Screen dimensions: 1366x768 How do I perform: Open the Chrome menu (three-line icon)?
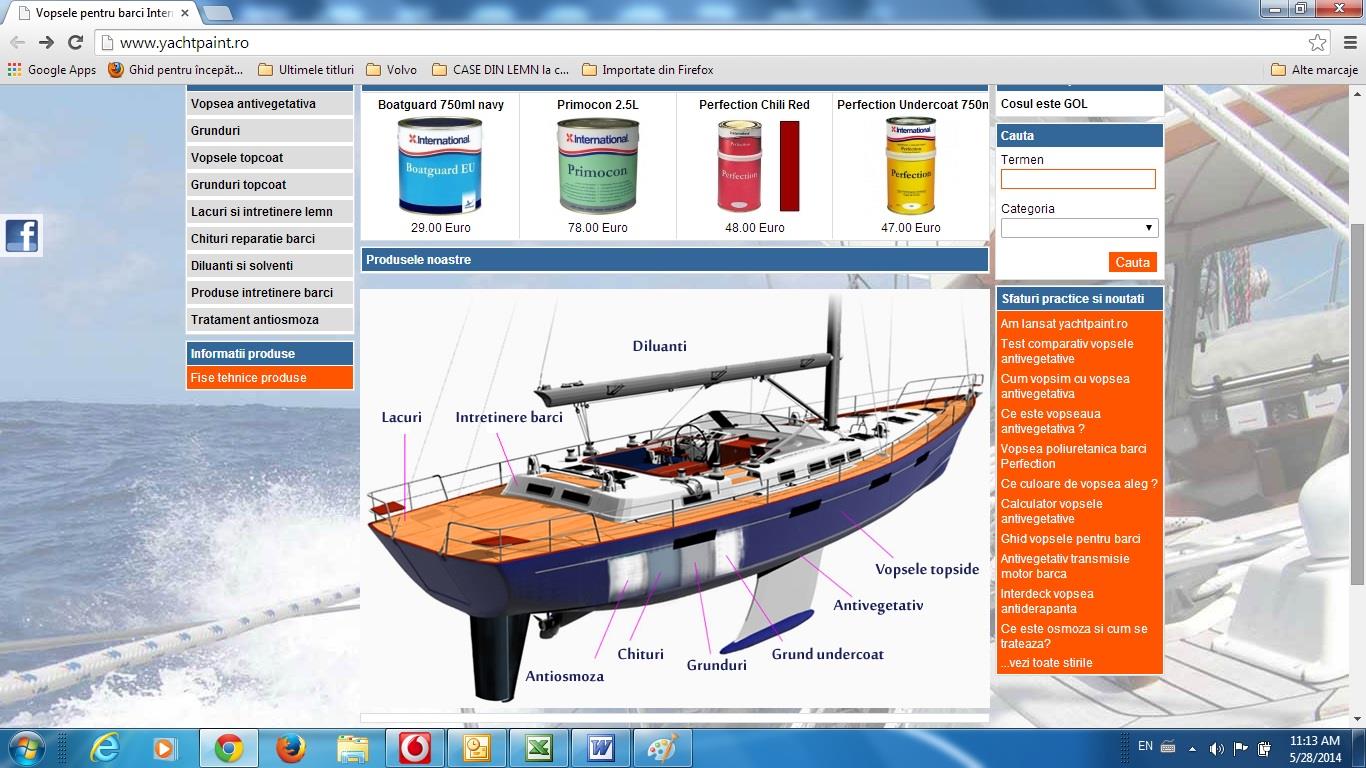[x=1350, y=43]
